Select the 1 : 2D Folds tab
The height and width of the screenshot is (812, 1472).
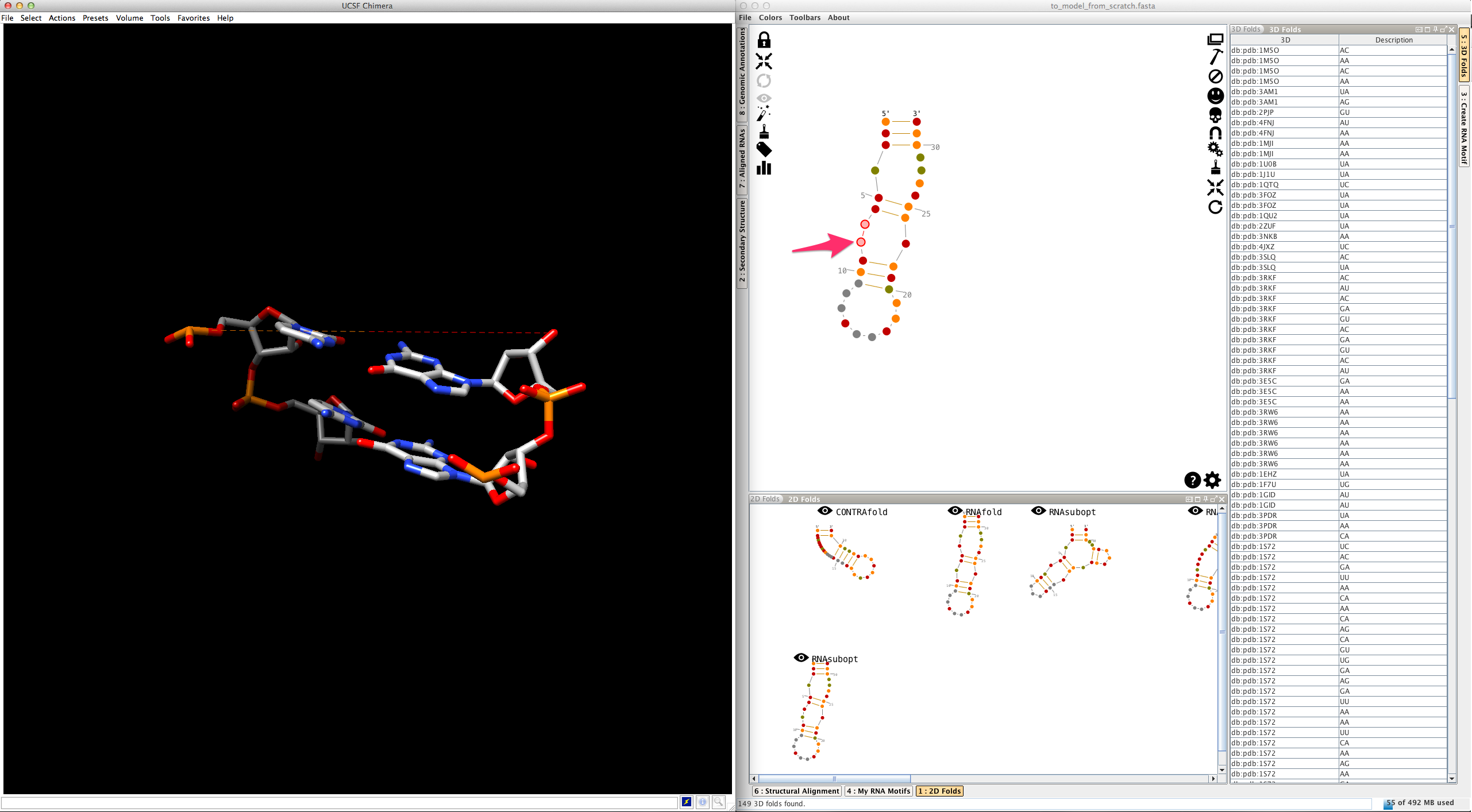point(939,791)
